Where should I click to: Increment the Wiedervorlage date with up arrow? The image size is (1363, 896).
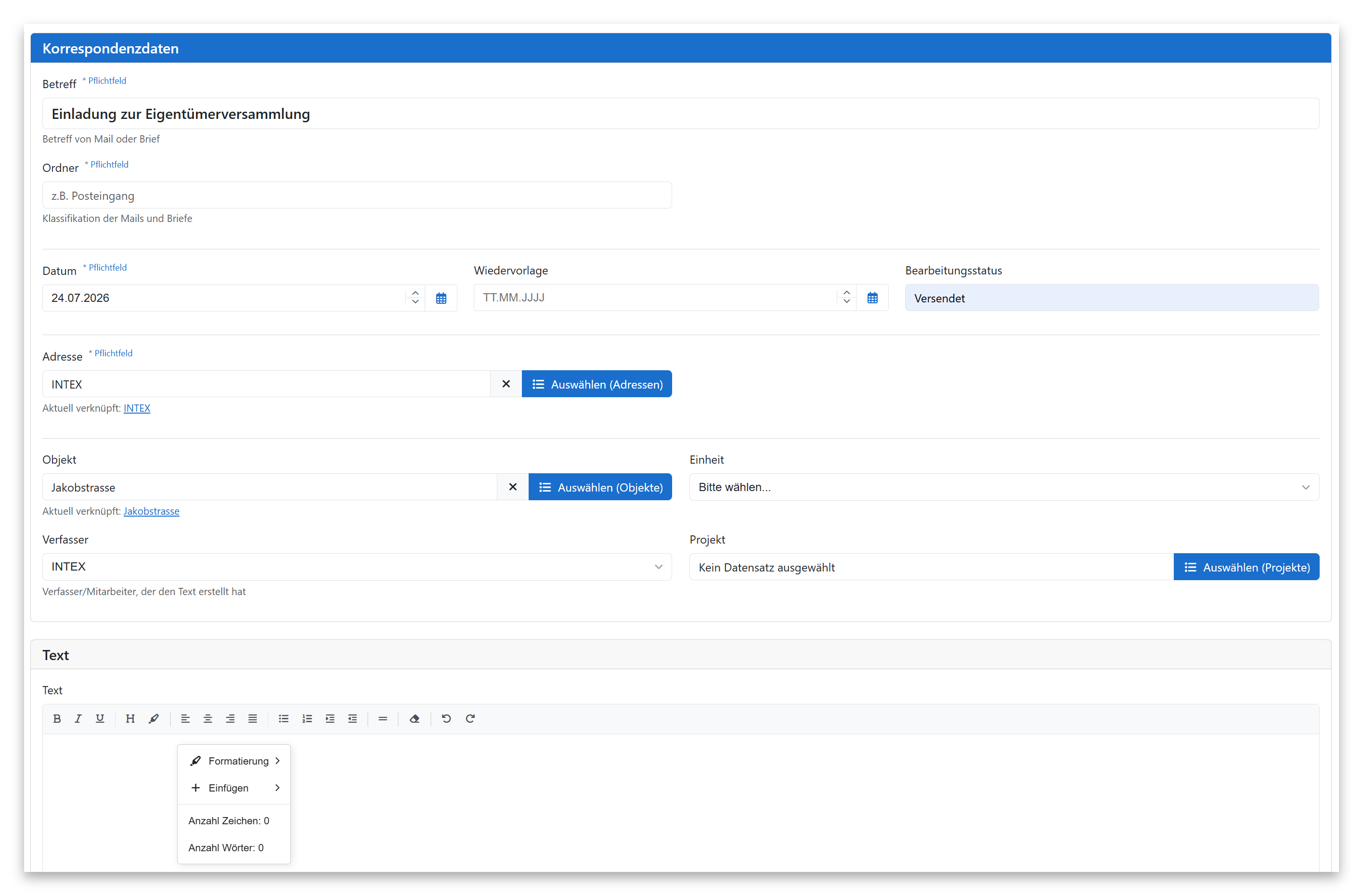click(846, 293)
